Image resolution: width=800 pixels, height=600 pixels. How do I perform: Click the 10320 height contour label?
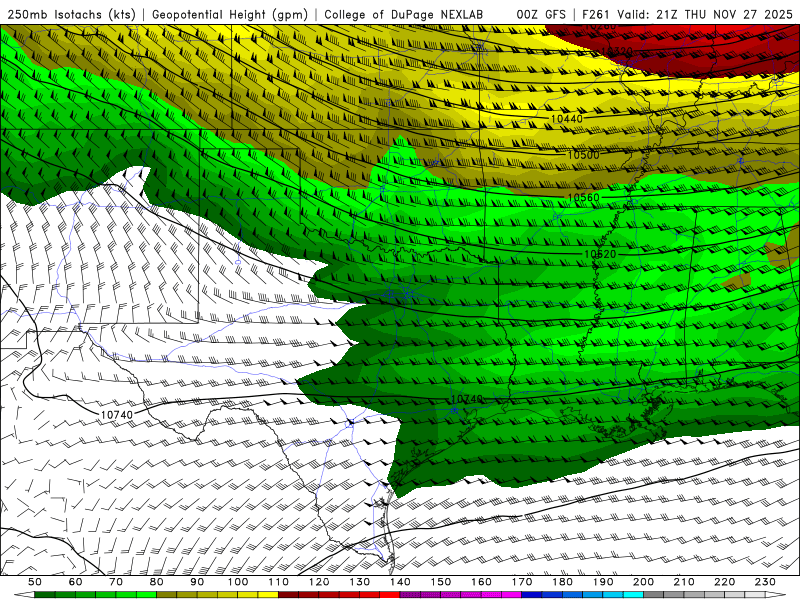617,52
